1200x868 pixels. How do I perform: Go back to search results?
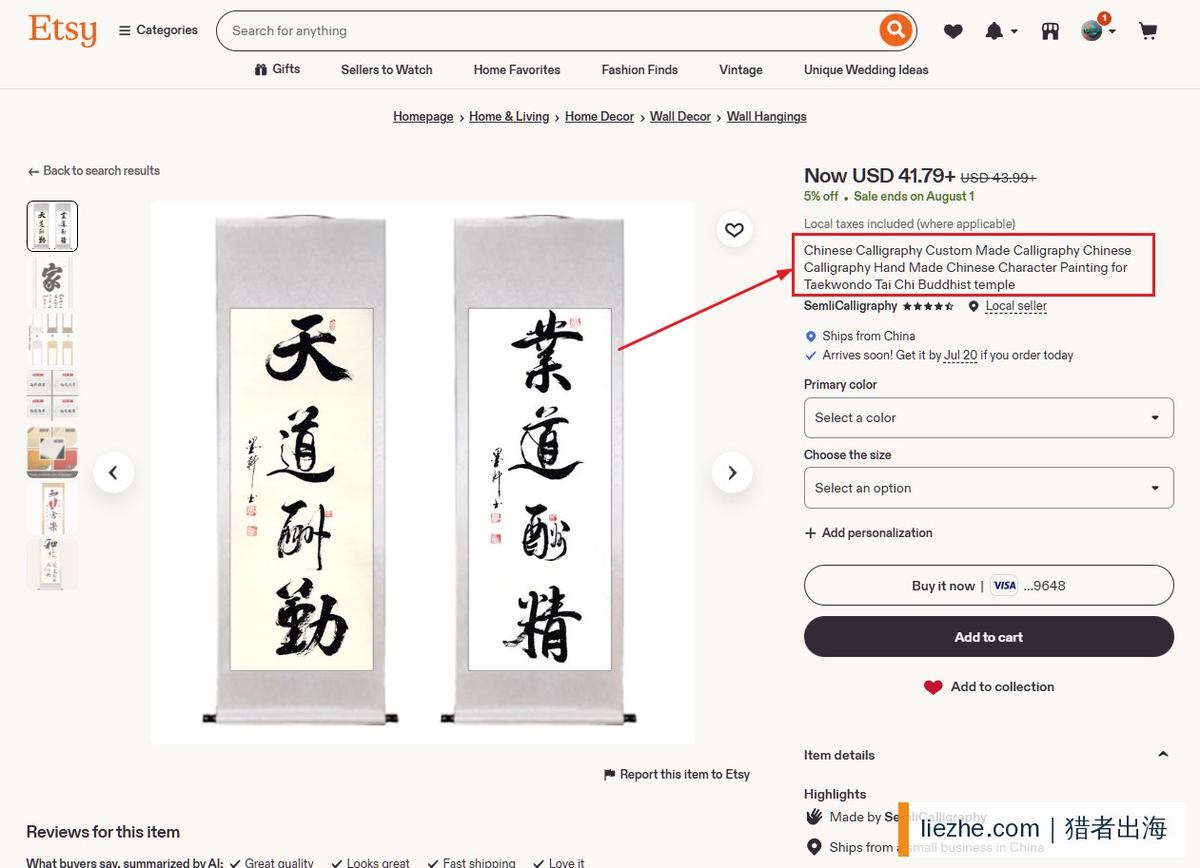pyautogui.click(x=94, y=171)
